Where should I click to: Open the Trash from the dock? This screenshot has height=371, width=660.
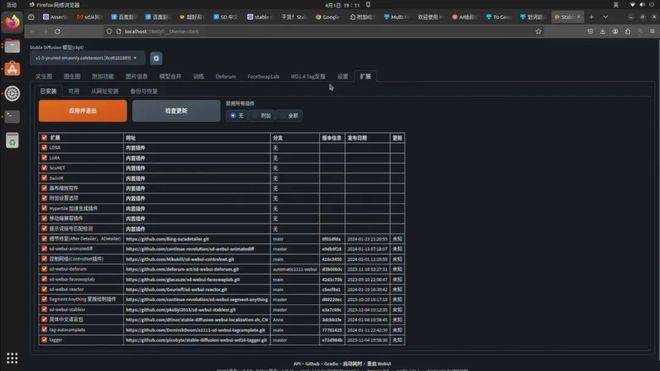pyautogui.click(x=12, y=141)
